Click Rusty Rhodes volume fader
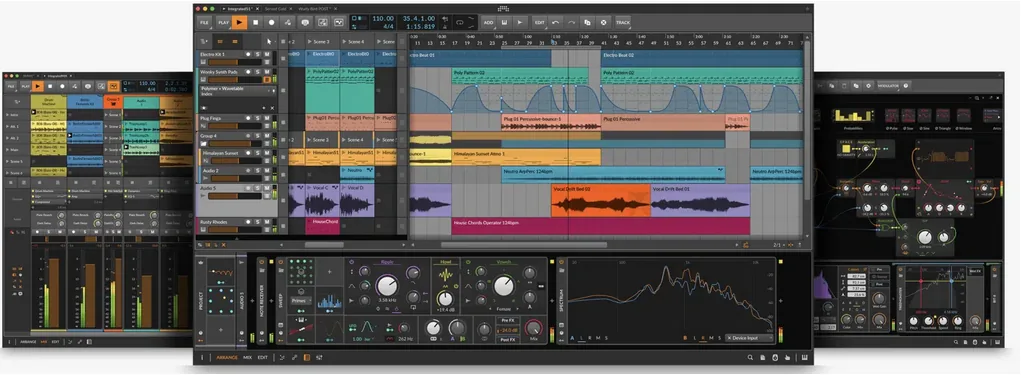The image size is (1021, 375). pos(234,230)
